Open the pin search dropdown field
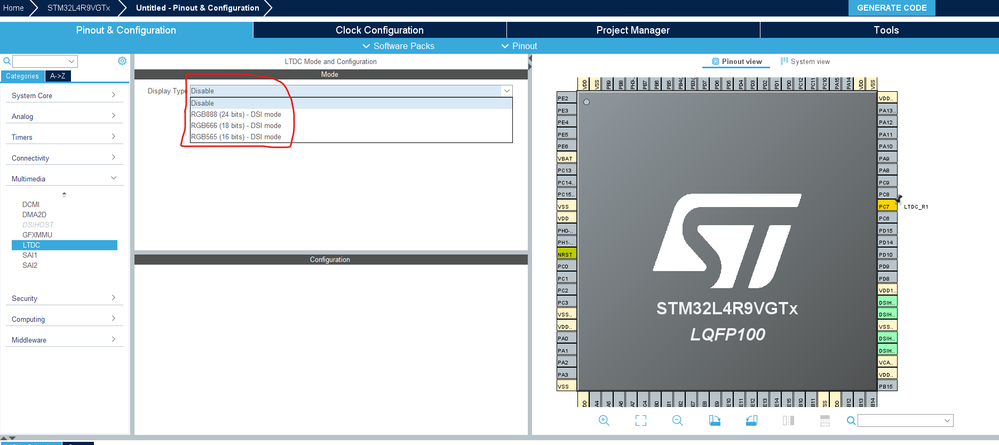Image resolution: width=999 pixels, height=445 pixels. point(905,420)
